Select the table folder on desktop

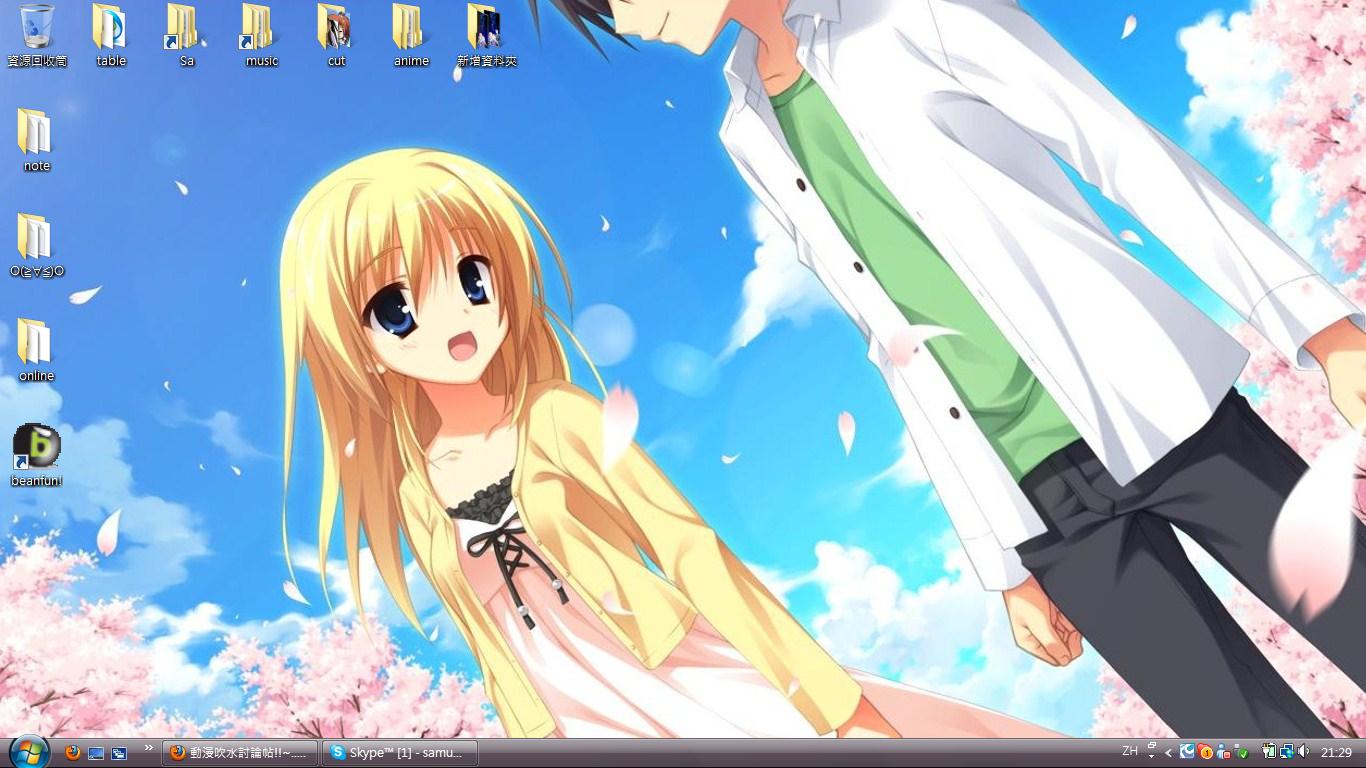pos(110,29)
